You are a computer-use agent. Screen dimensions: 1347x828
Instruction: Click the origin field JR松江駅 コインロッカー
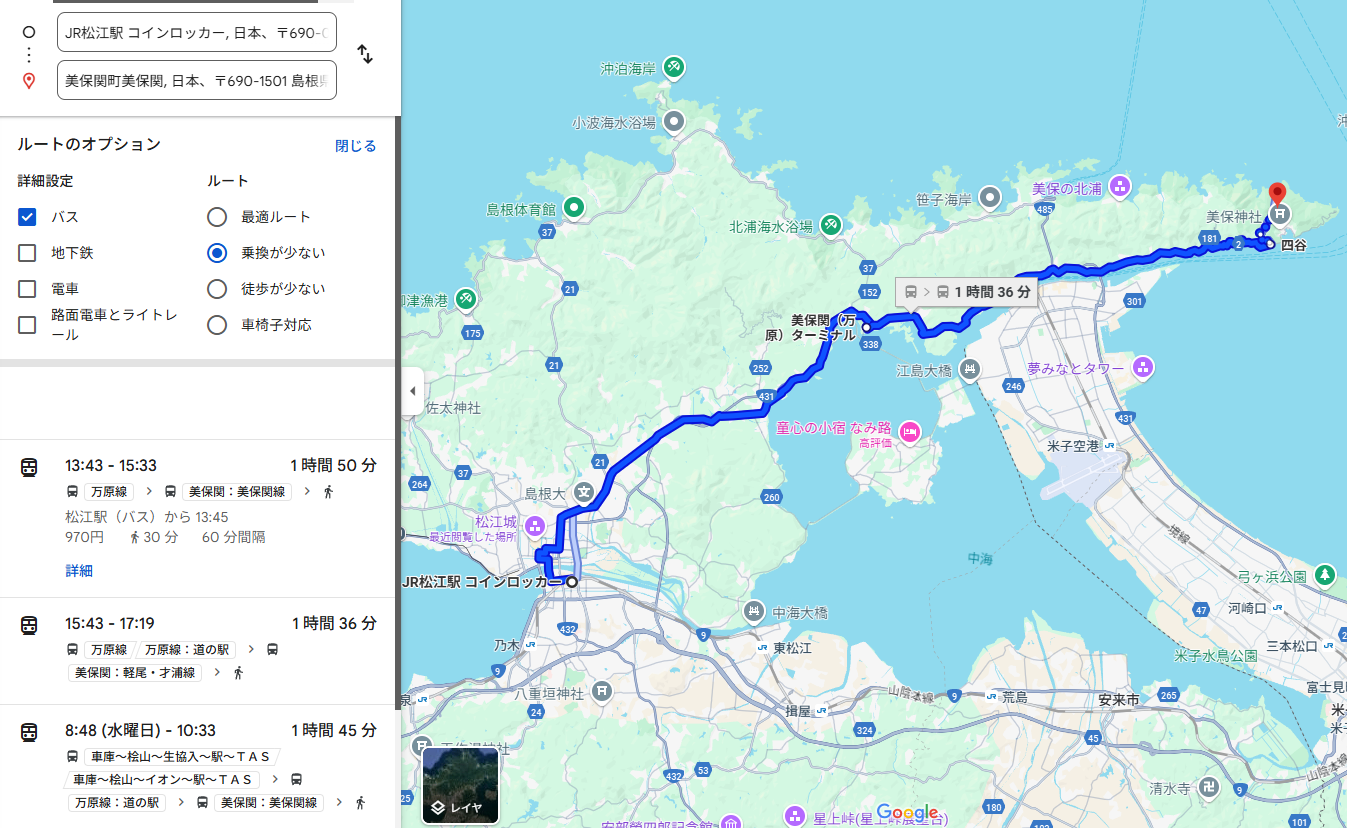click(197, 32)
